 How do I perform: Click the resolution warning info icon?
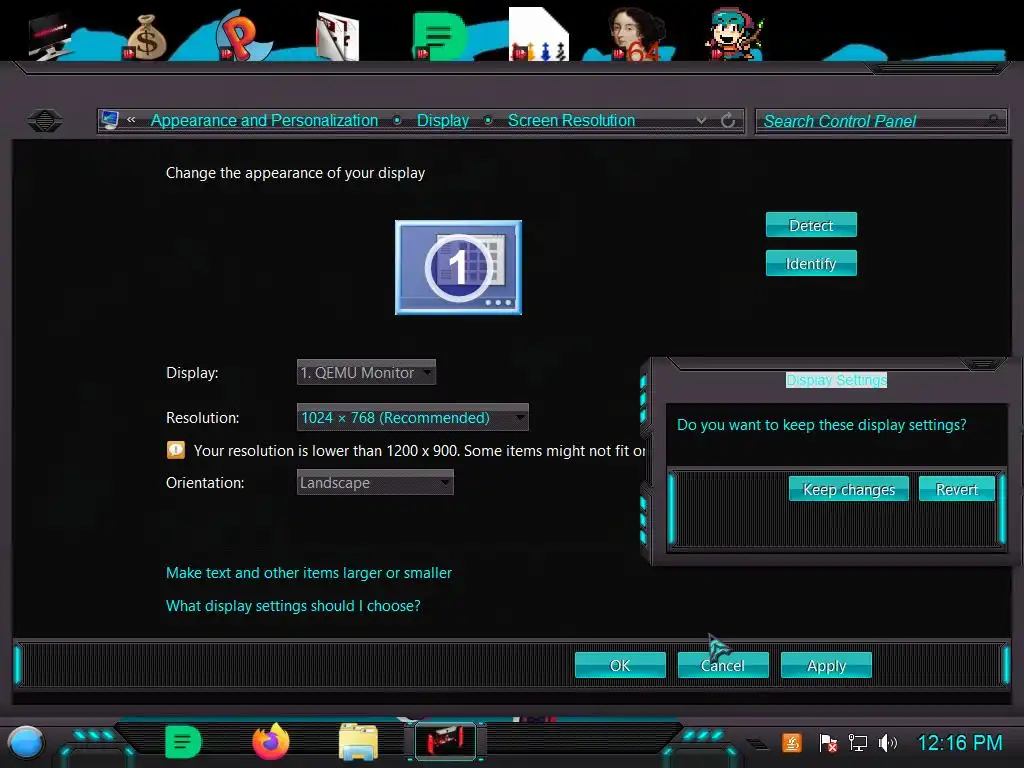176,450
